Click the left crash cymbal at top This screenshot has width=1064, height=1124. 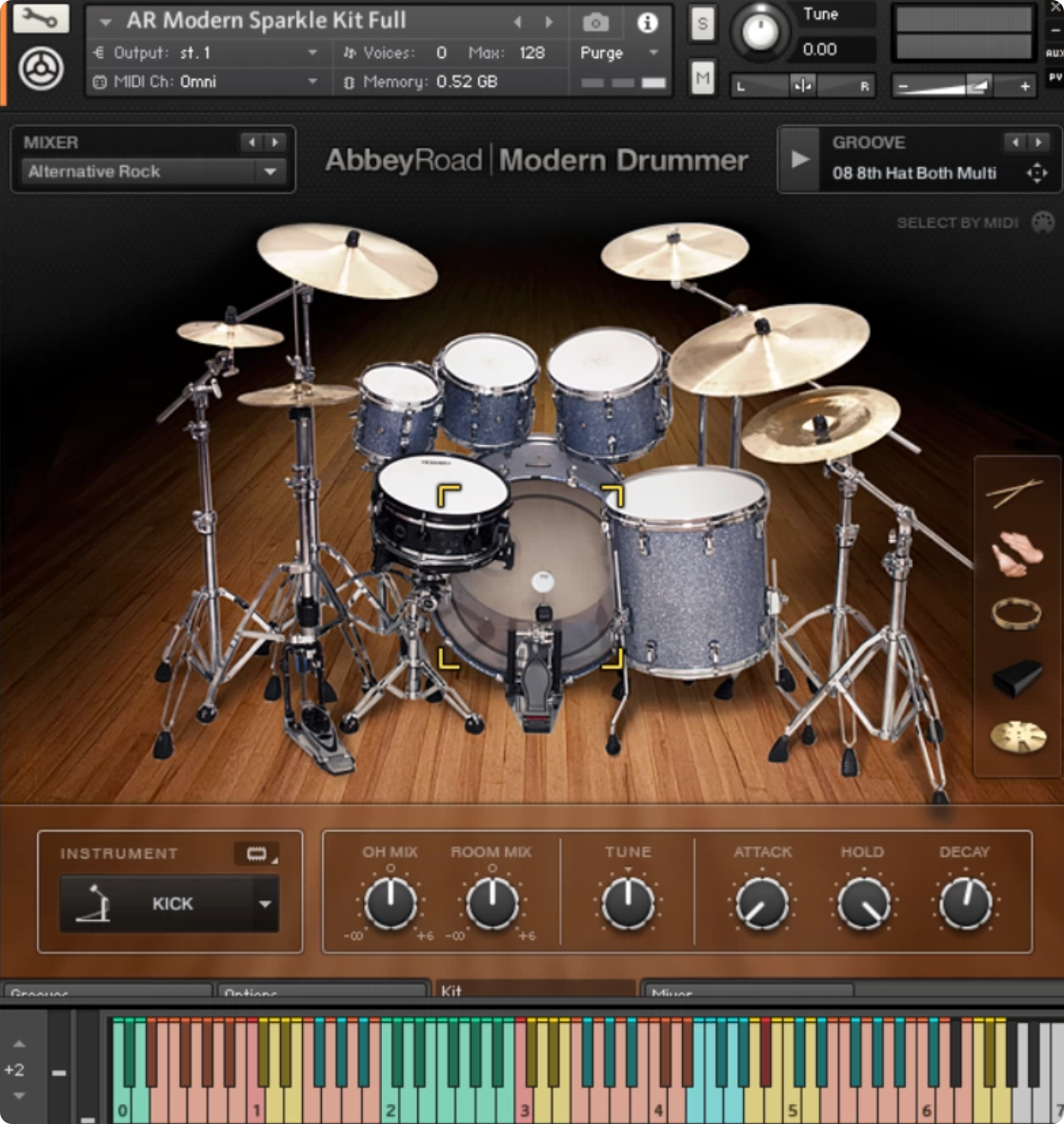click(x=347, y=261)
